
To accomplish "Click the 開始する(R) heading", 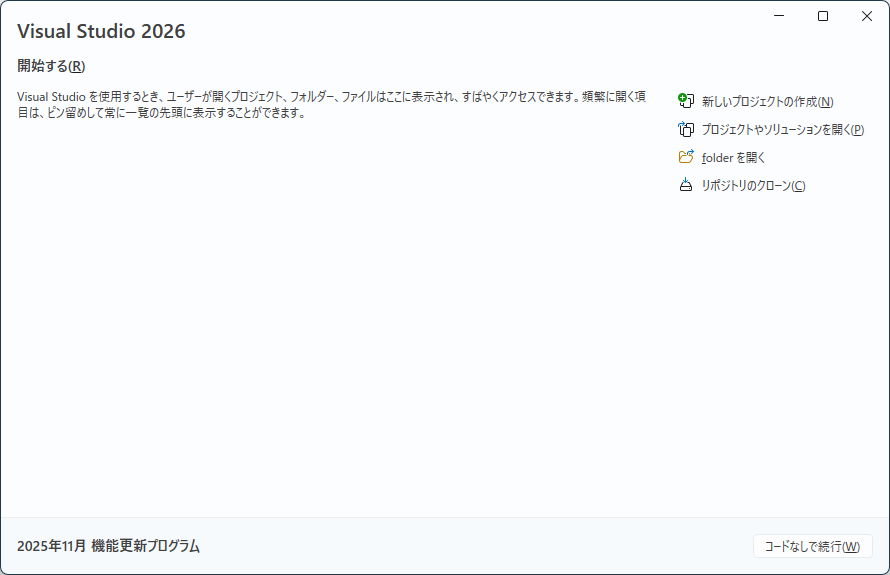I will pyautogui.click(x=51, y=66).
